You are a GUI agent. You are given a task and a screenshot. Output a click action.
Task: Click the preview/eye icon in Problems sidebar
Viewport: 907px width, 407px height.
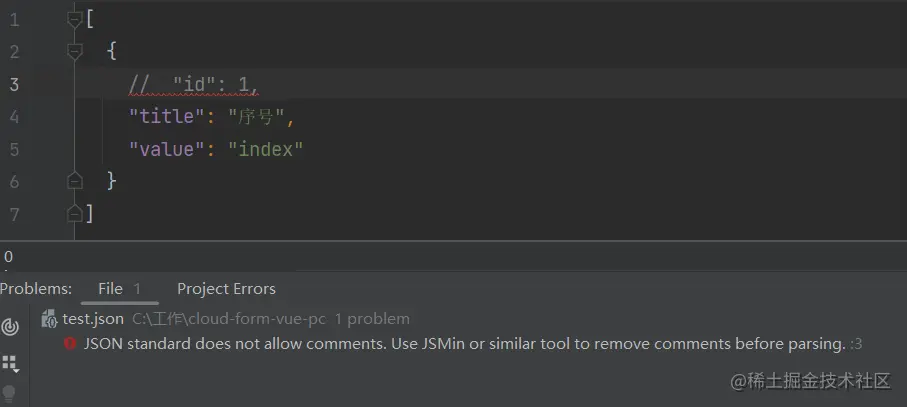[10, 327]
